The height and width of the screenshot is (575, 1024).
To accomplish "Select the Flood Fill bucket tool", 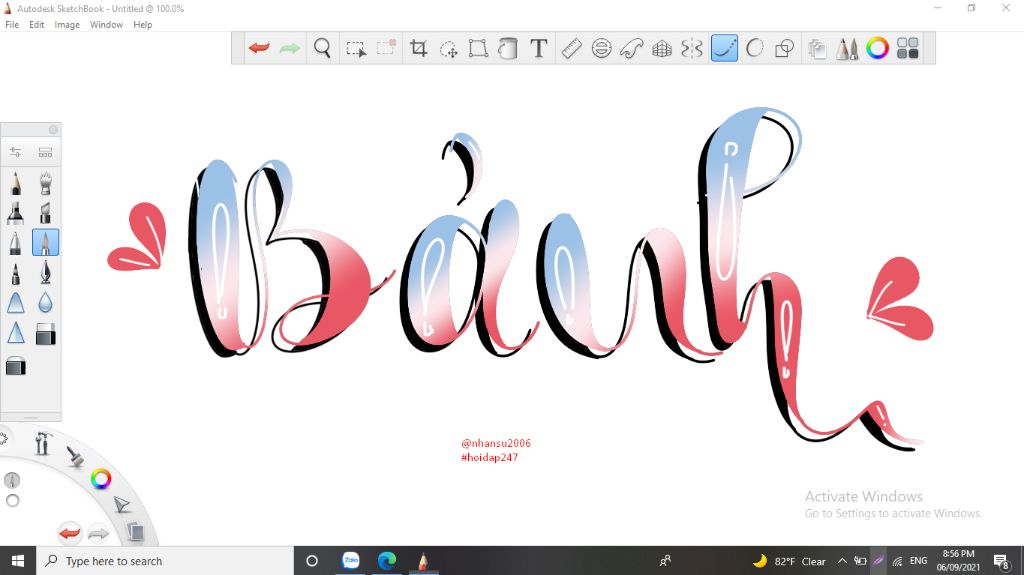I will point(507,48).
